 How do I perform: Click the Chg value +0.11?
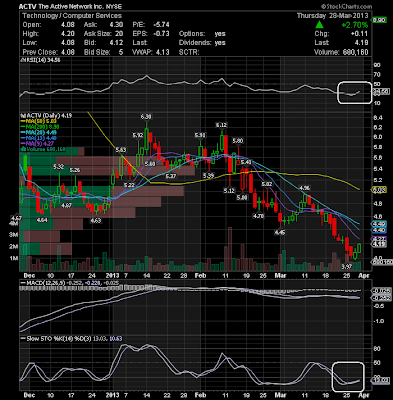(x=359, y=34)
